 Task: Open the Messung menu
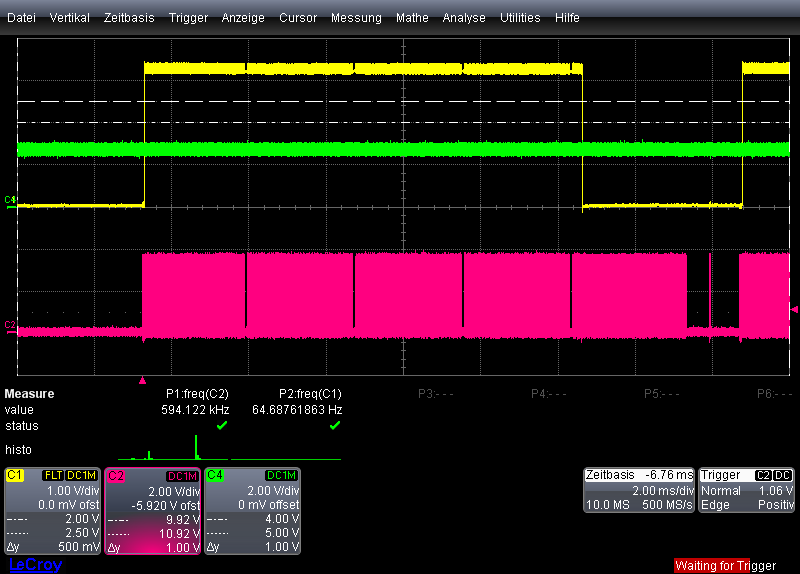click(356, 18)
